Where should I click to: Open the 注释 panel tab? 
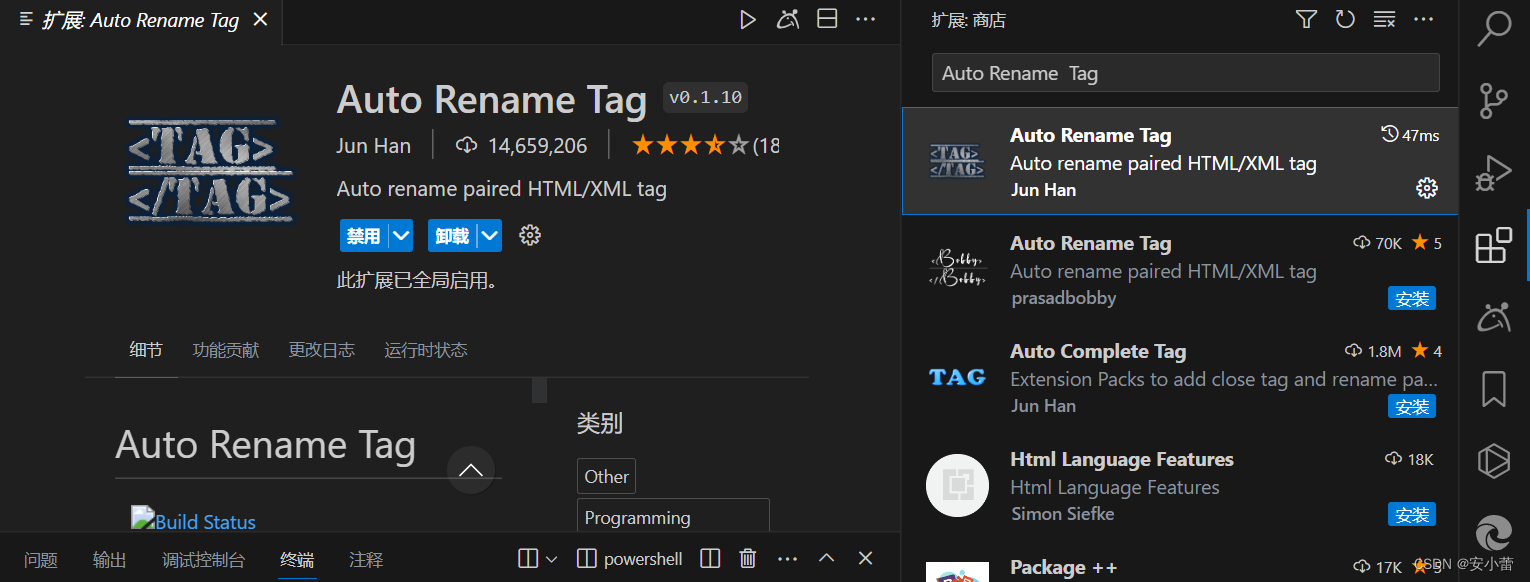pyautogui.click(x=366, y=560)
